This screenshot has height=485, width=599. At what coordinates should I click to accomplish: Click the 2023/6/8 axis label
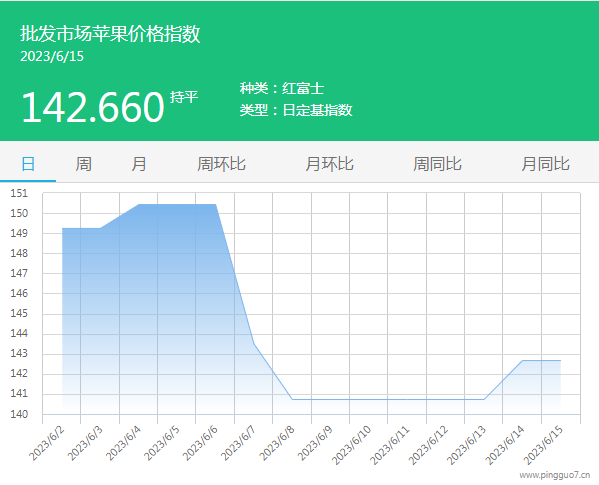277,443
